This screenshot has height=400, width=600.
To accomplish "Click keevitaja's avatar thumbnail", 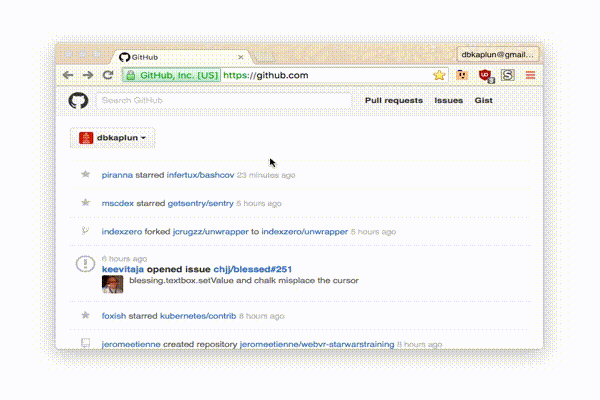I will click(x=112, y=284).
